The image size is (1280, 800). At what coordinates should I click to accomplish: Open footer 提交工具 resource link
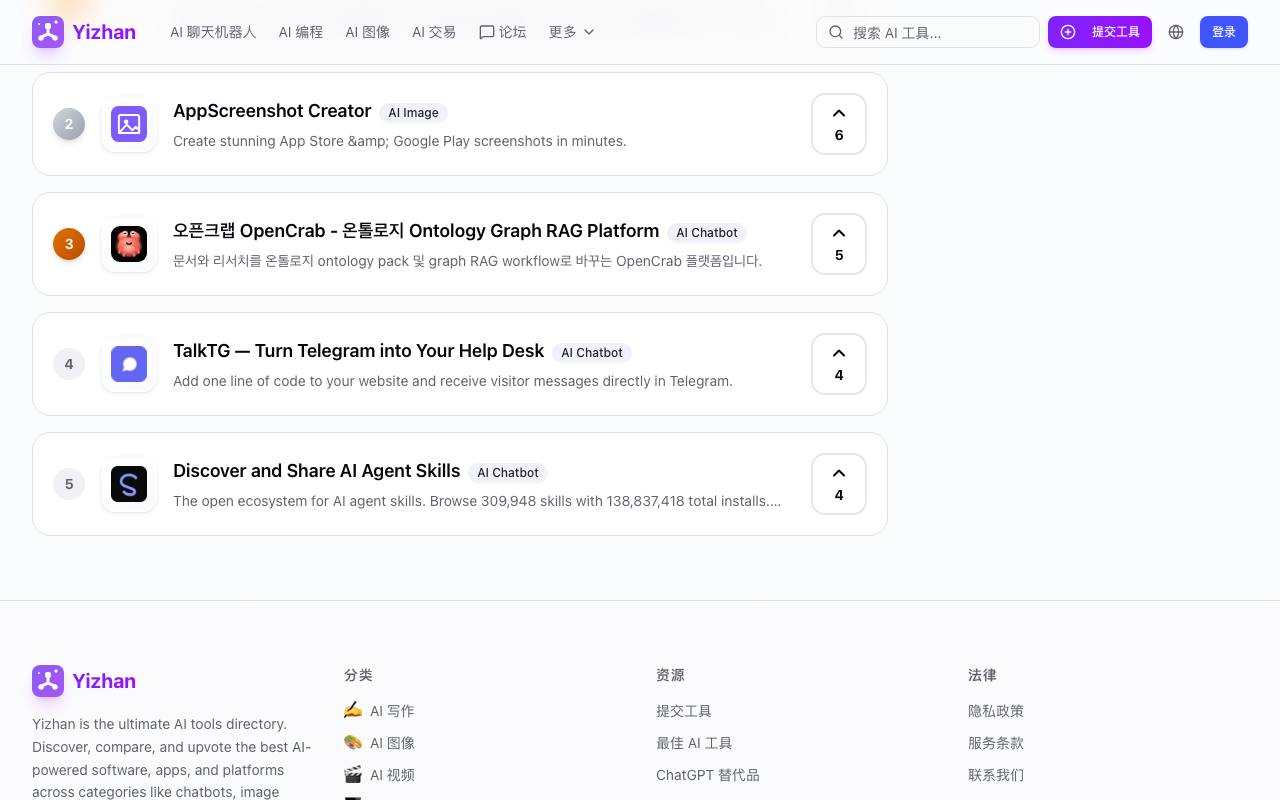(684, 711)
